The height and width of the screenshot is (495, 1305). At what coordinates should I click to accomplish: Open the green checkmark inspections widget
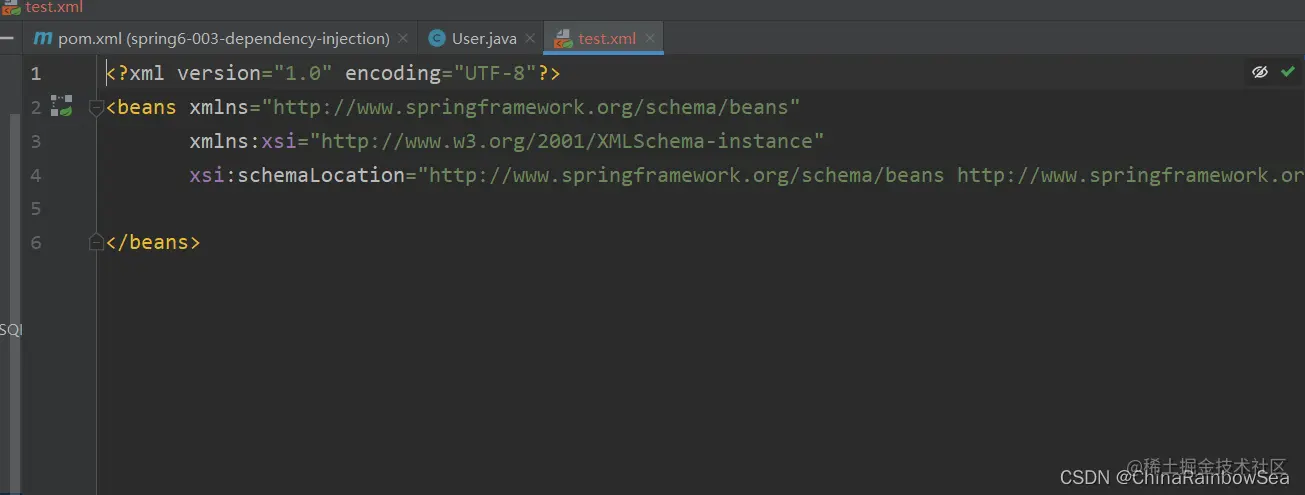coord(1288,72)
